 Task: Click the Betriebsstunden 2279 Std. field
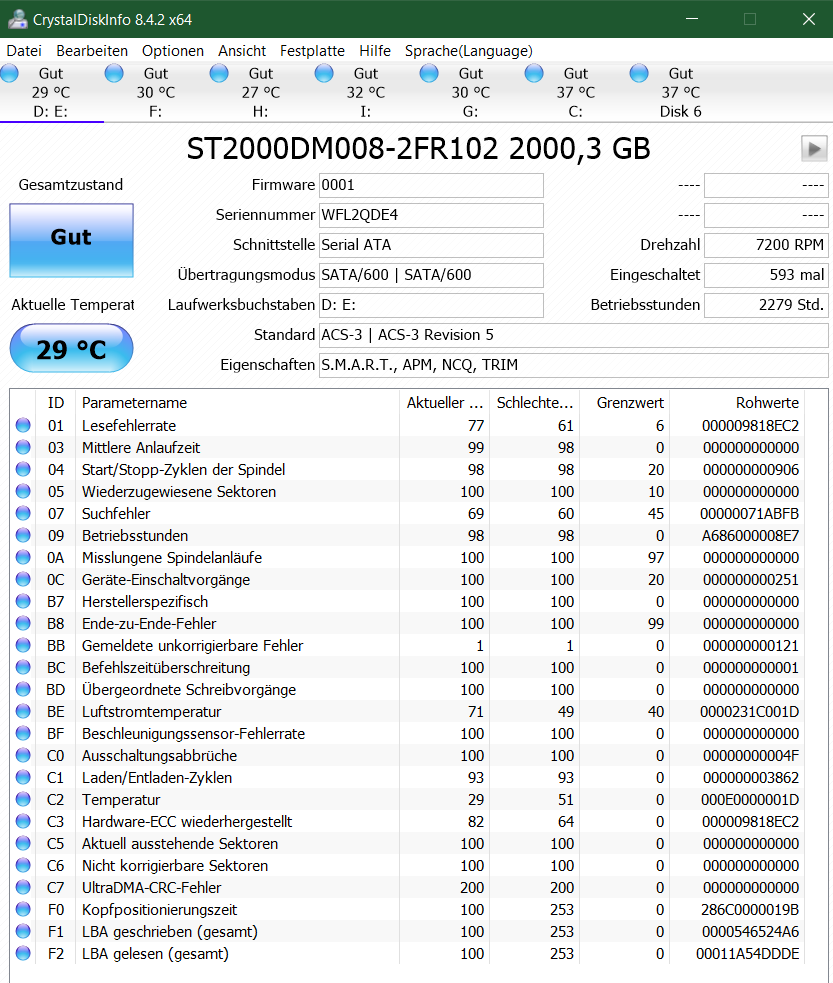pyautogui.click(x=766, y=305)
